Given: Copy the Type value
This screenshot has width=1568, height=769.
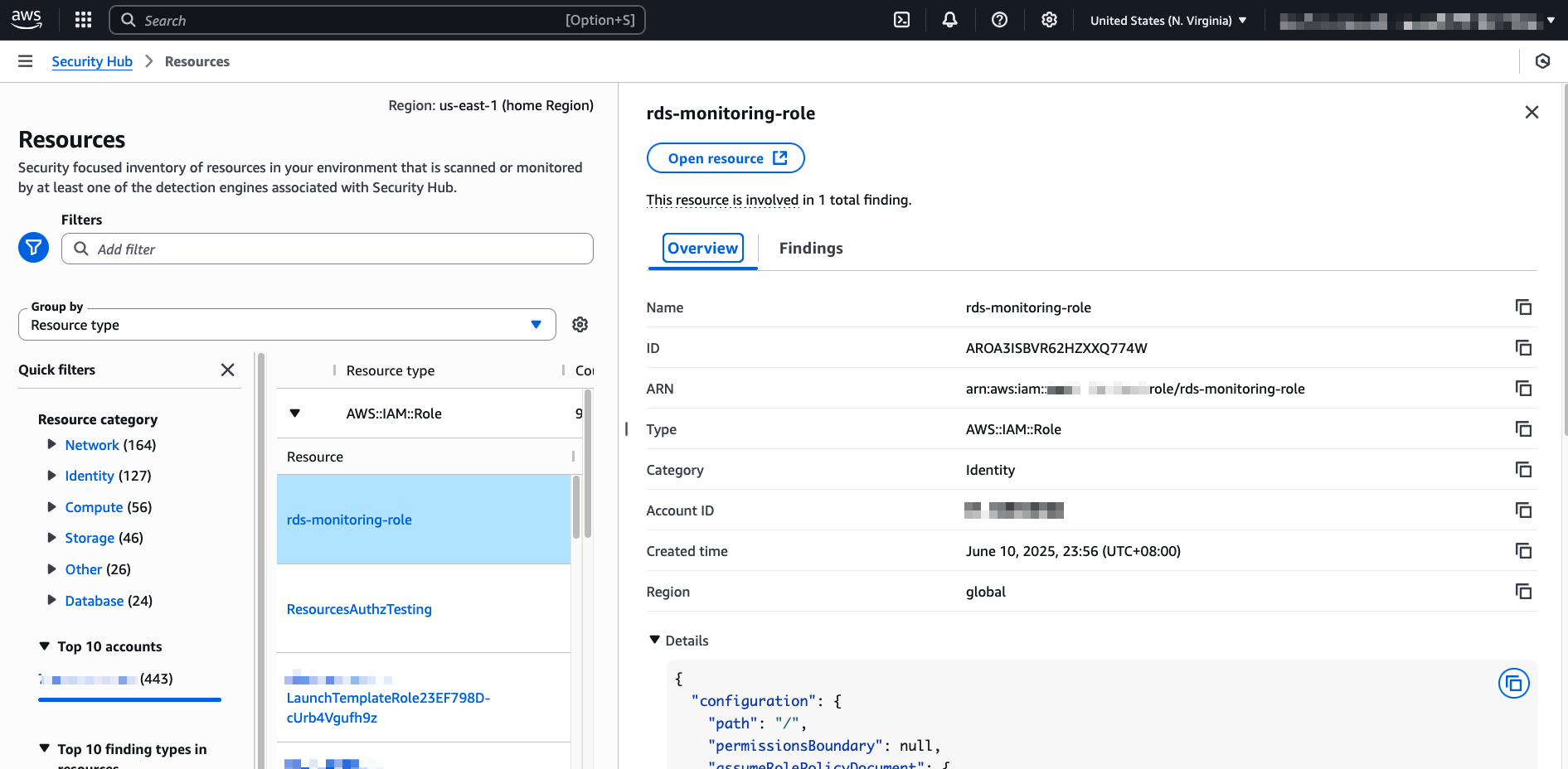Looking at the screenshot, I should pyautogui.click(x=1523, y=429).
